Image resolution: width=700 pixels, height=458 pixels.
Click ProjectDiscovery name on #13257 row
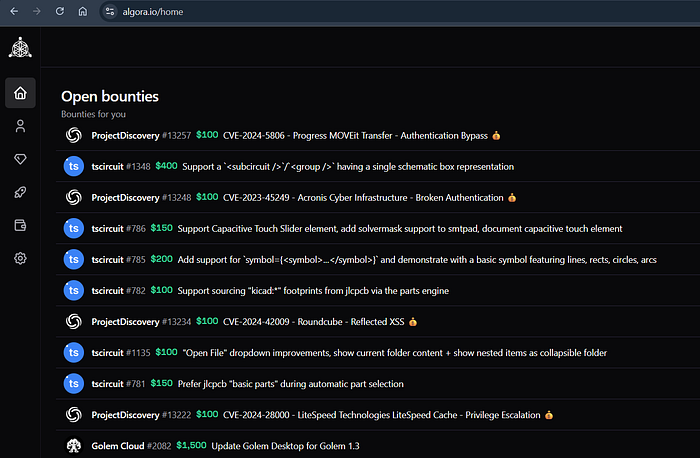125,135
